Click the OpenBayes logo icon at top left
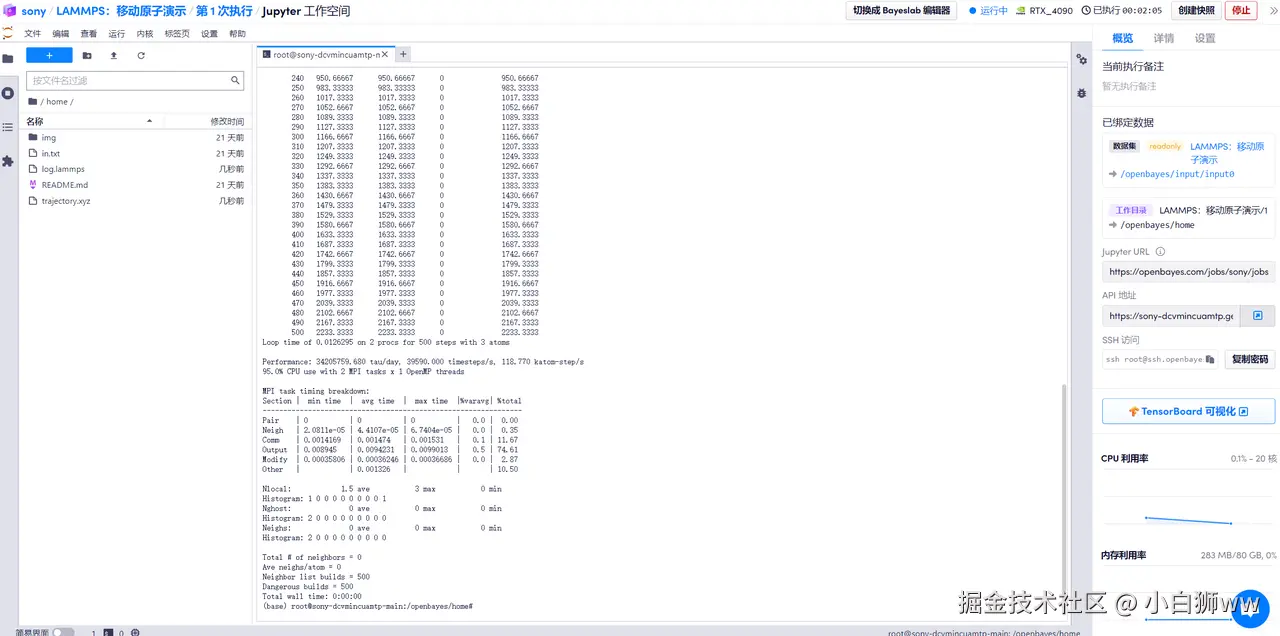 point(9,11)
